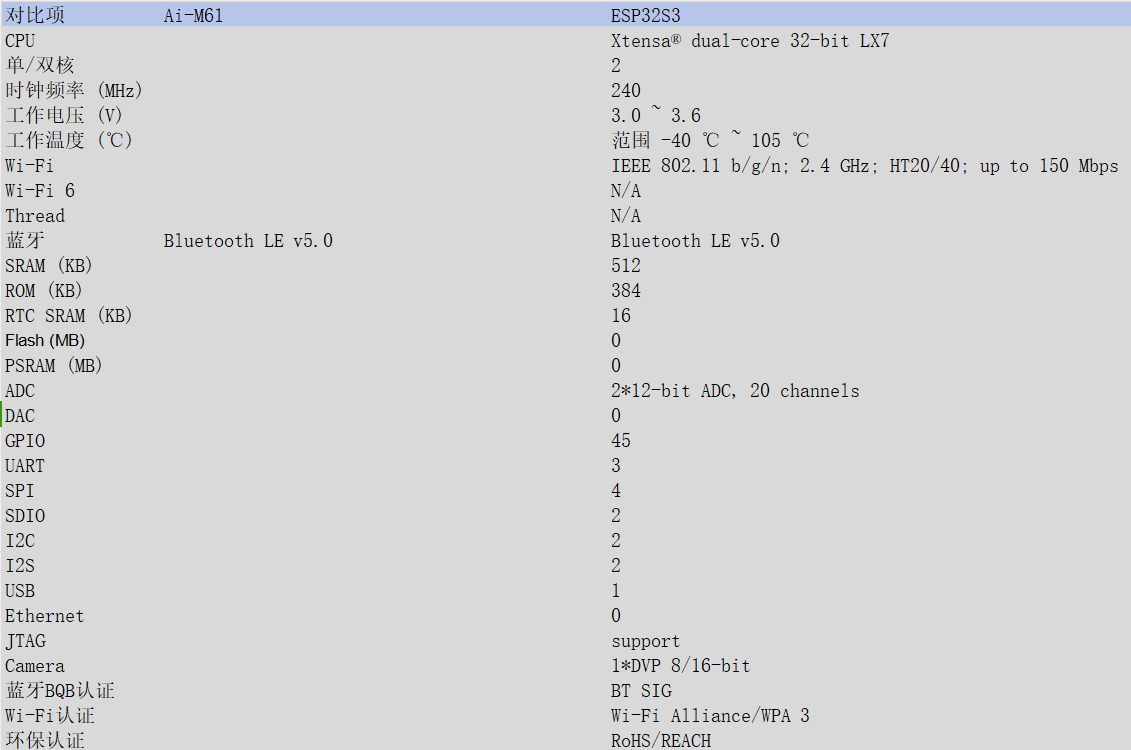Select the ESP32S3 header cell
This screenshot has height=750, width=1131.
[x=646, y=16]
